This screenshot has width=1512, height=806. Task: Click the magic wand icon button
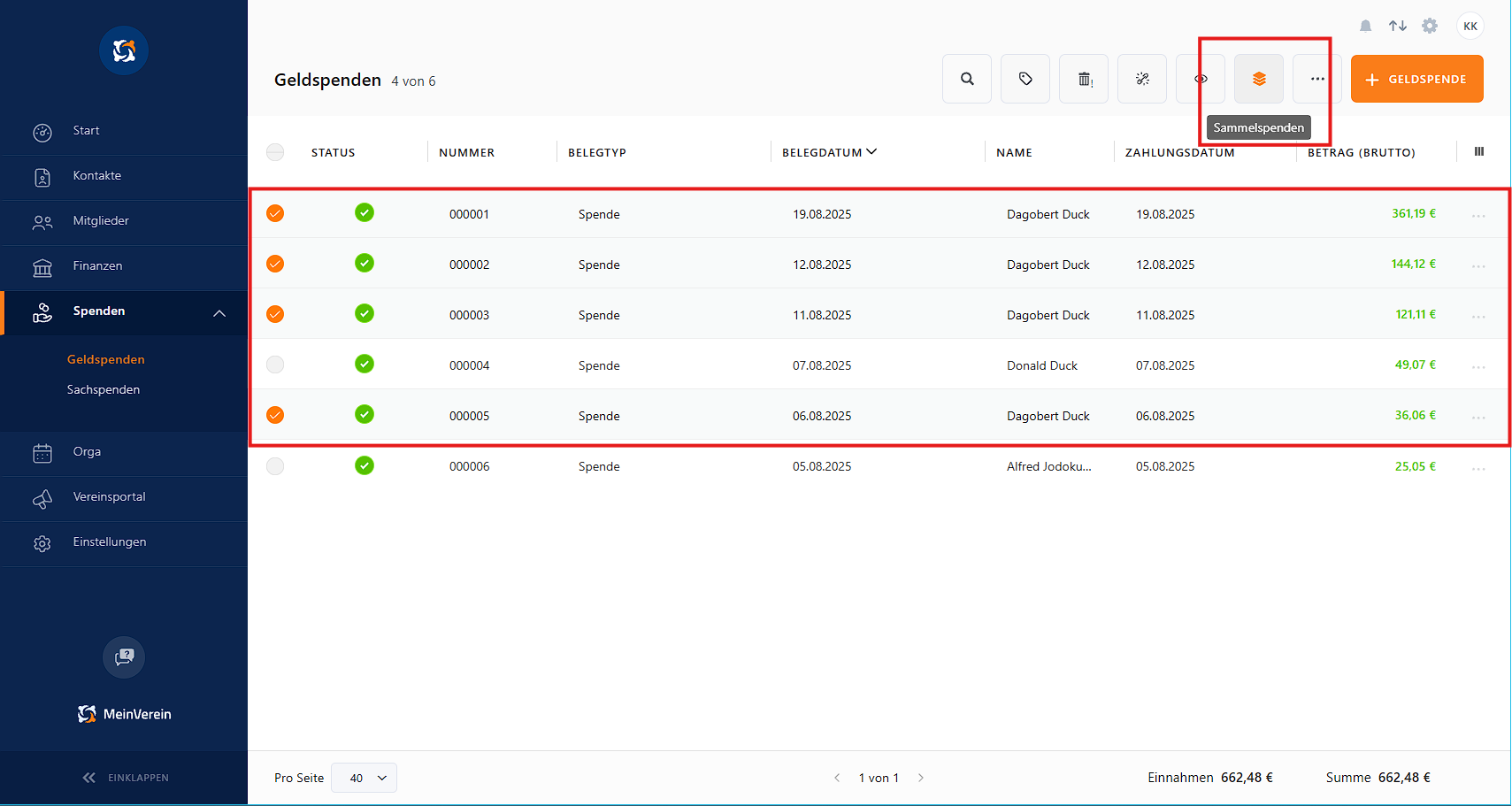1142,79
